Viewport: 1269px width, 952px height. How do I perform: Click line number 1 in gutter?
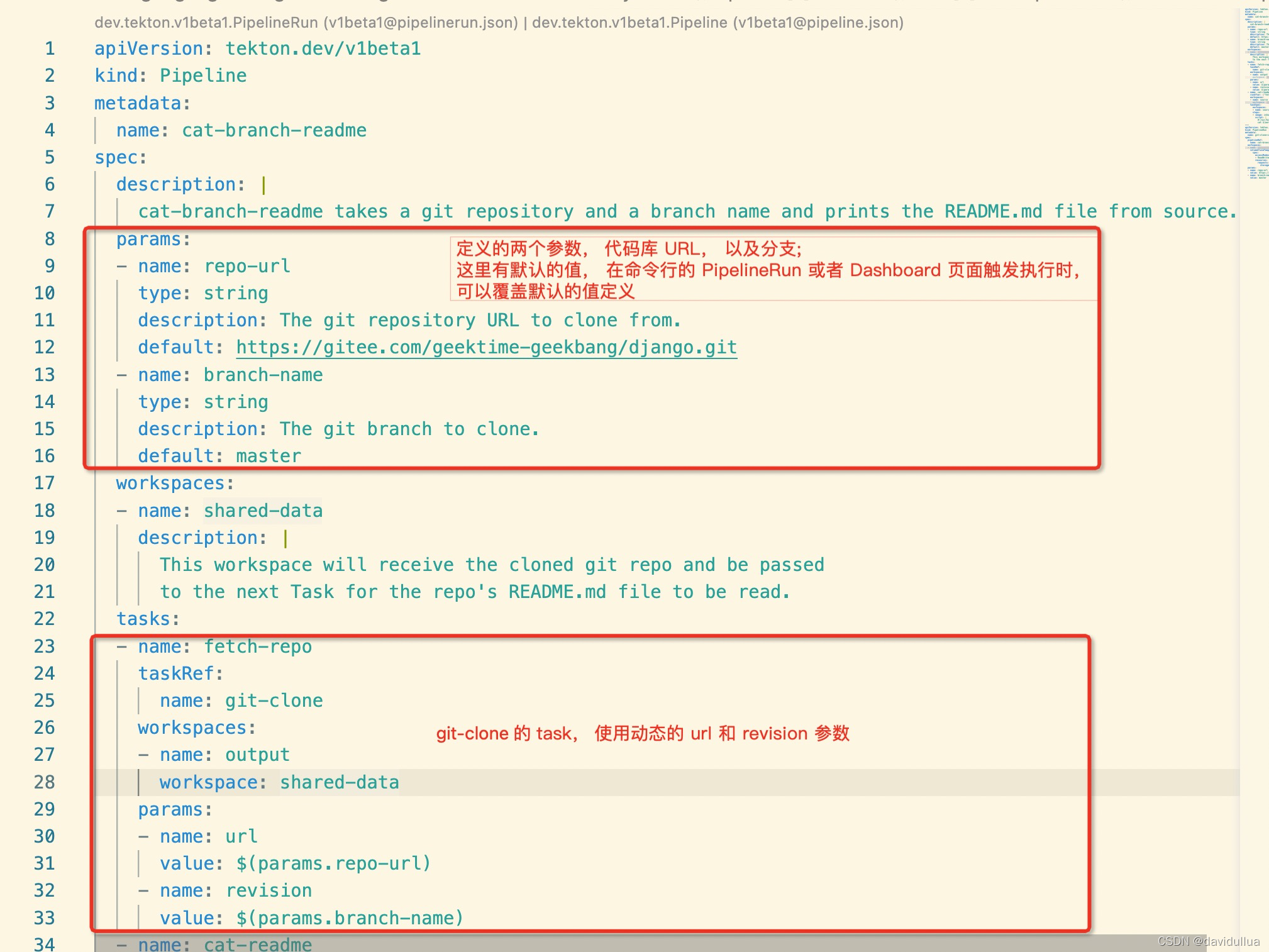[50, 48]
